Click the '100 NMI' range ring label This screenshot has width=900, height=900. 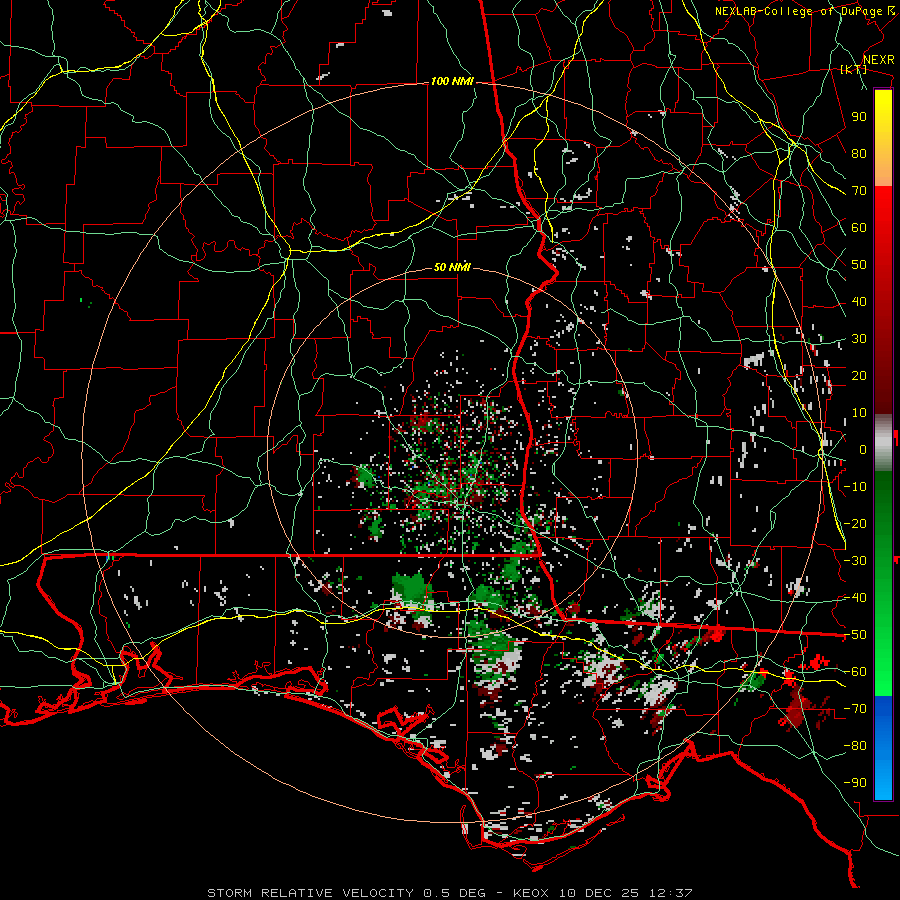452,82
